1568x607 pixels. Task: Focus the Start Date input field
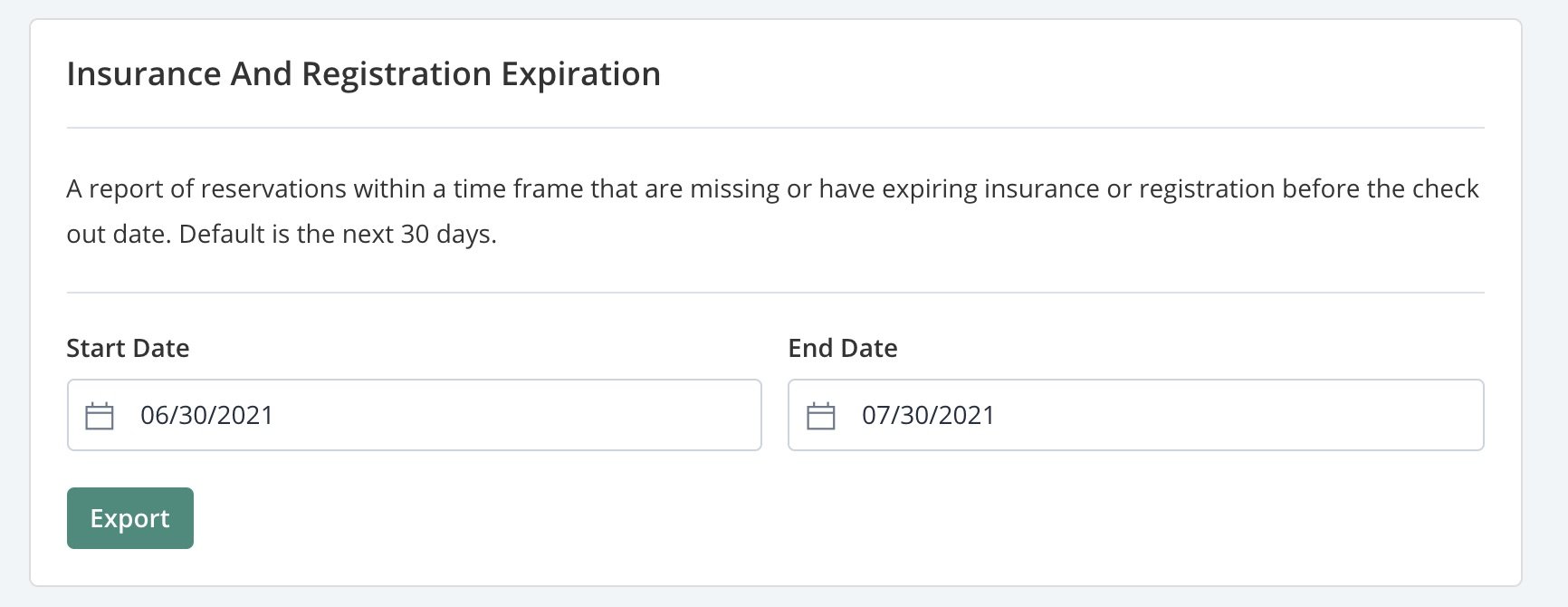click(415, 415)
